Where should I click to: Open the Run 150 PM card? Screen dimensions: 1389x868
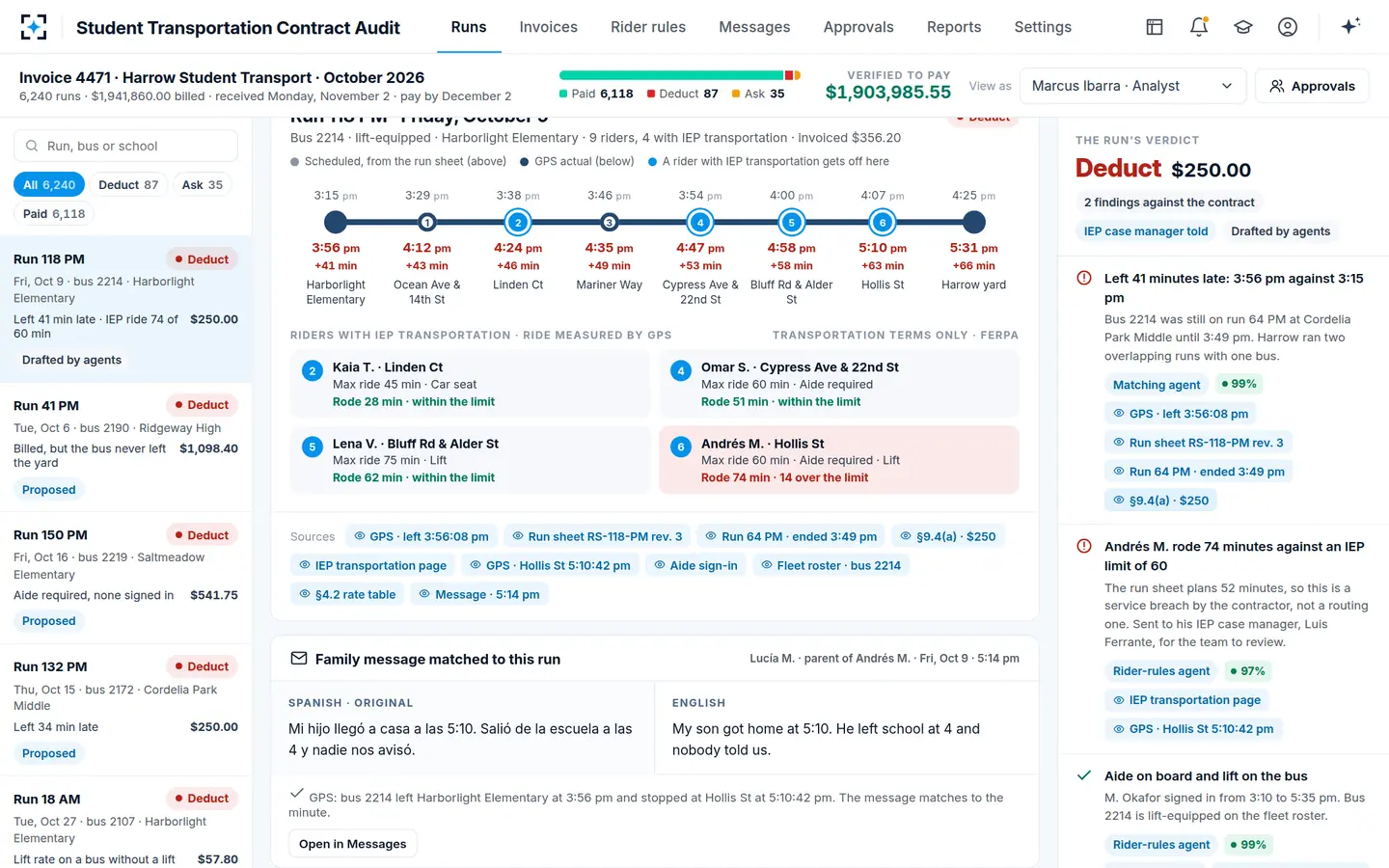click(x=125, y=579)
